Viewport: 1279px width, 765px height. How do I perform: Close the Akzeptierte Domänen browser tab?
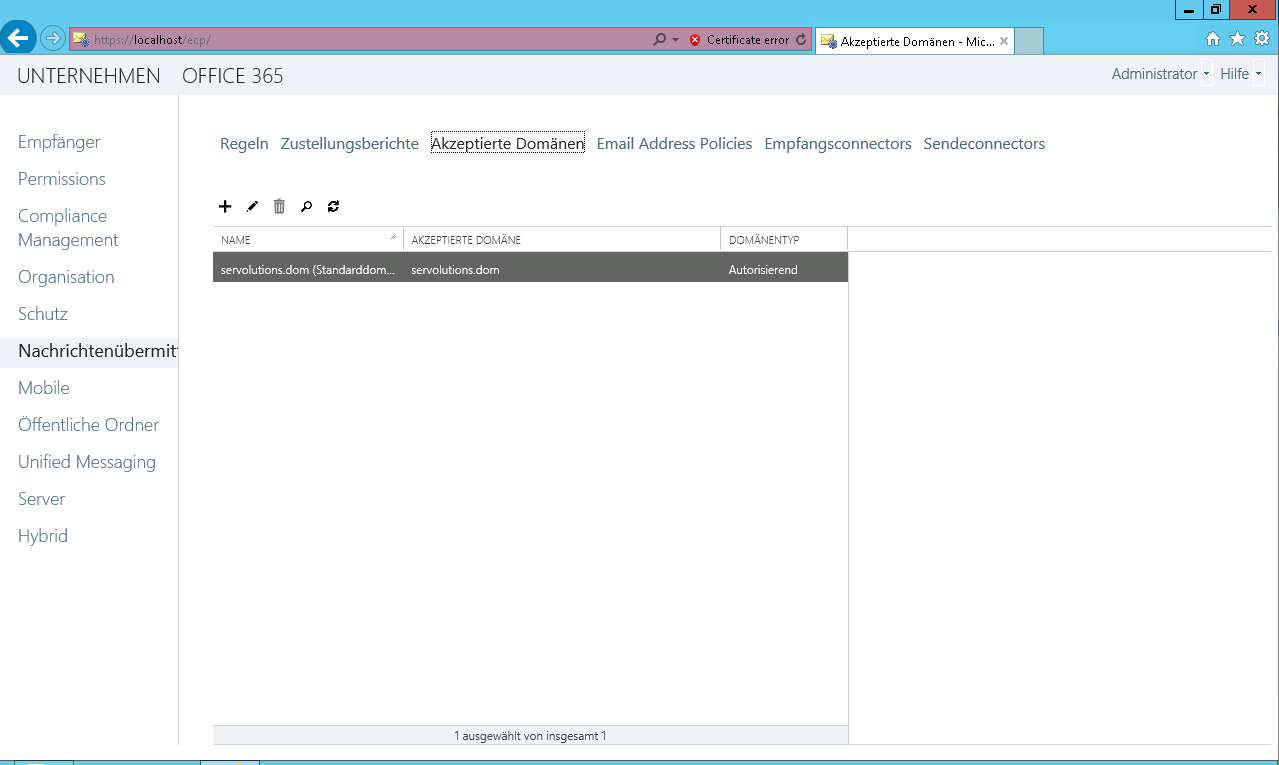[1003, 41]
